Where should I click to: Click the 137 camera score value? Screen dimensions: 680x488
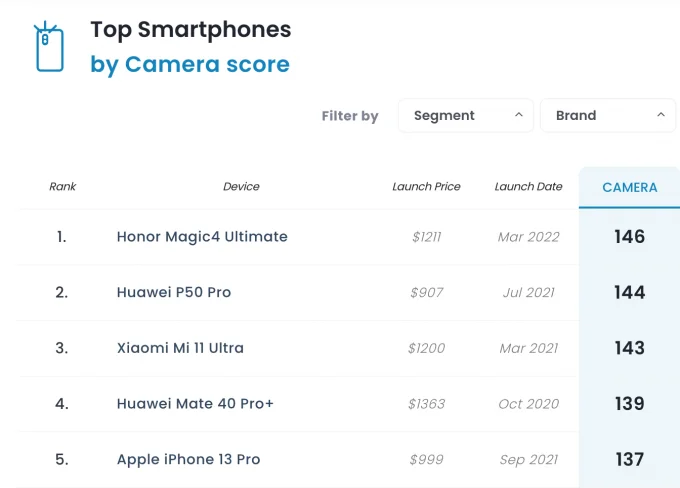(x=629, y=459)
